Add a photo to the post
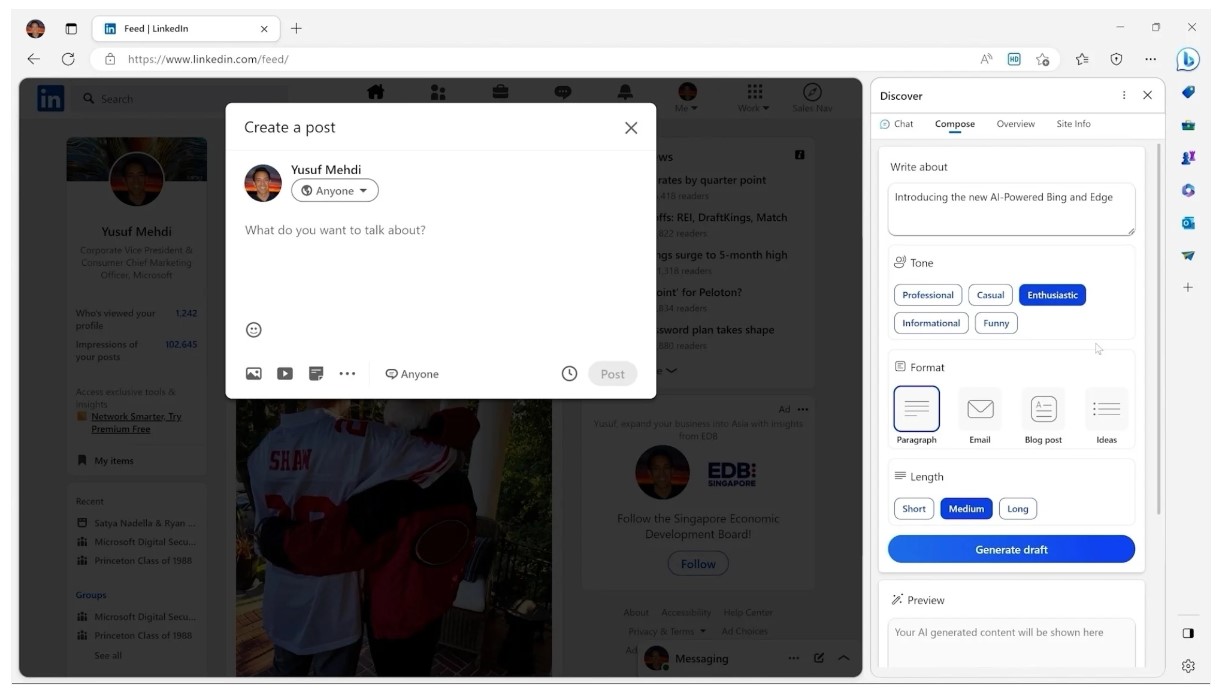The height and width of the screenshot is (690, 1219). (x=254, y=373)
